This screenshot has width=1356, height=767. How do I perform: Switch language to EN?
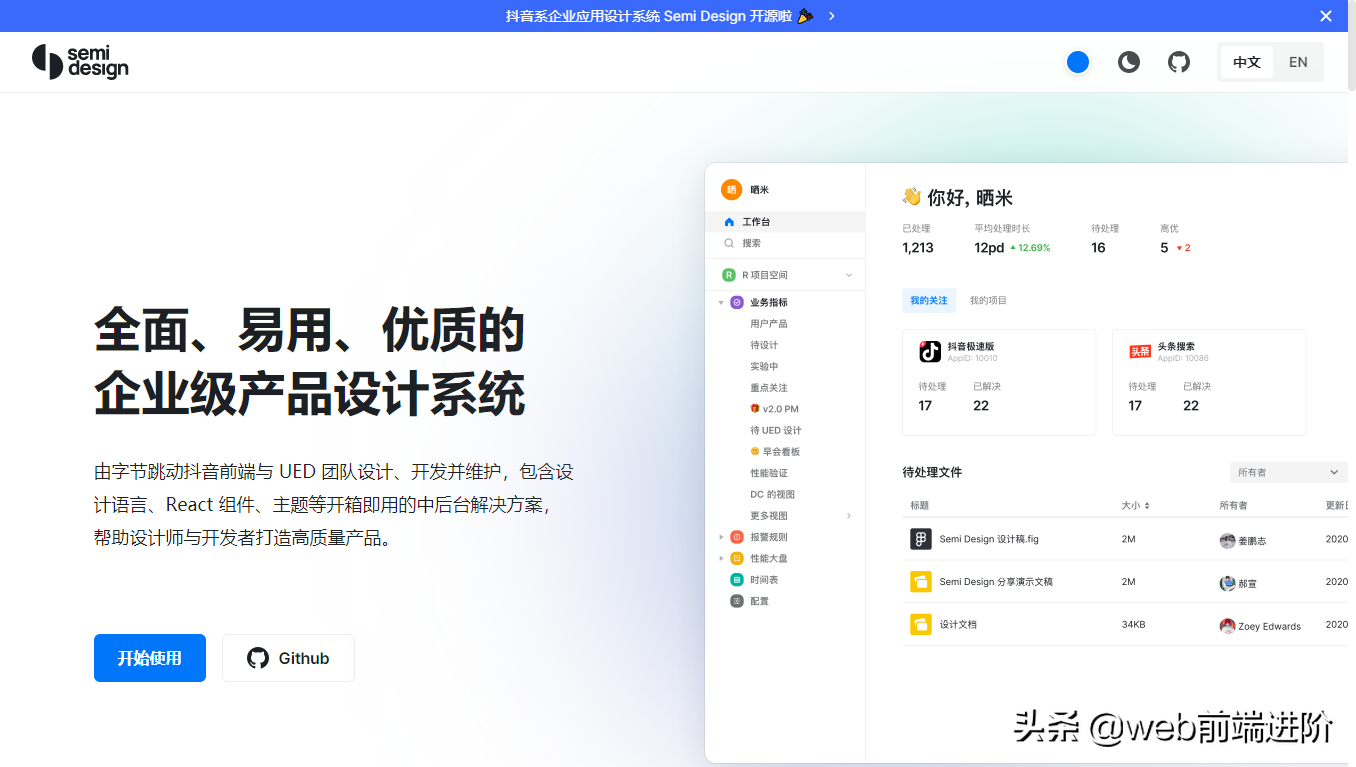pyautogui.click(x=1298, y=62)
